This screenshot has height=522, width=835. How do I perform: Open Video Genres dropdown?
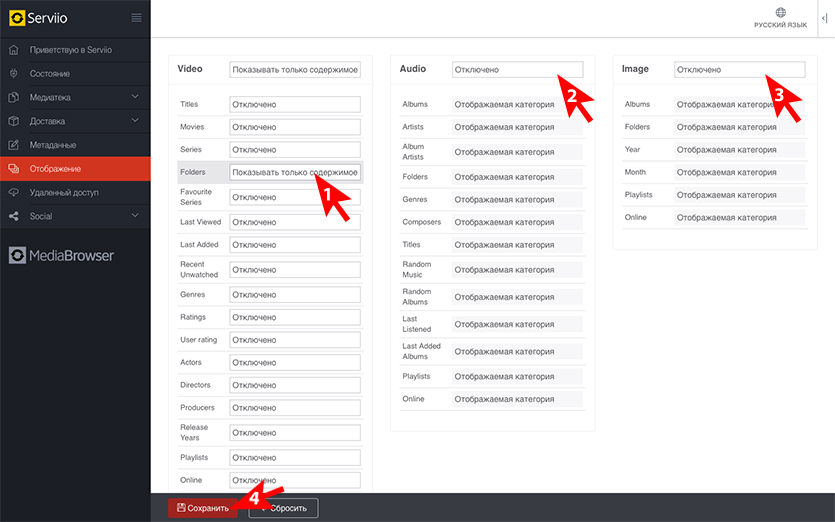[x=295, y=295]
